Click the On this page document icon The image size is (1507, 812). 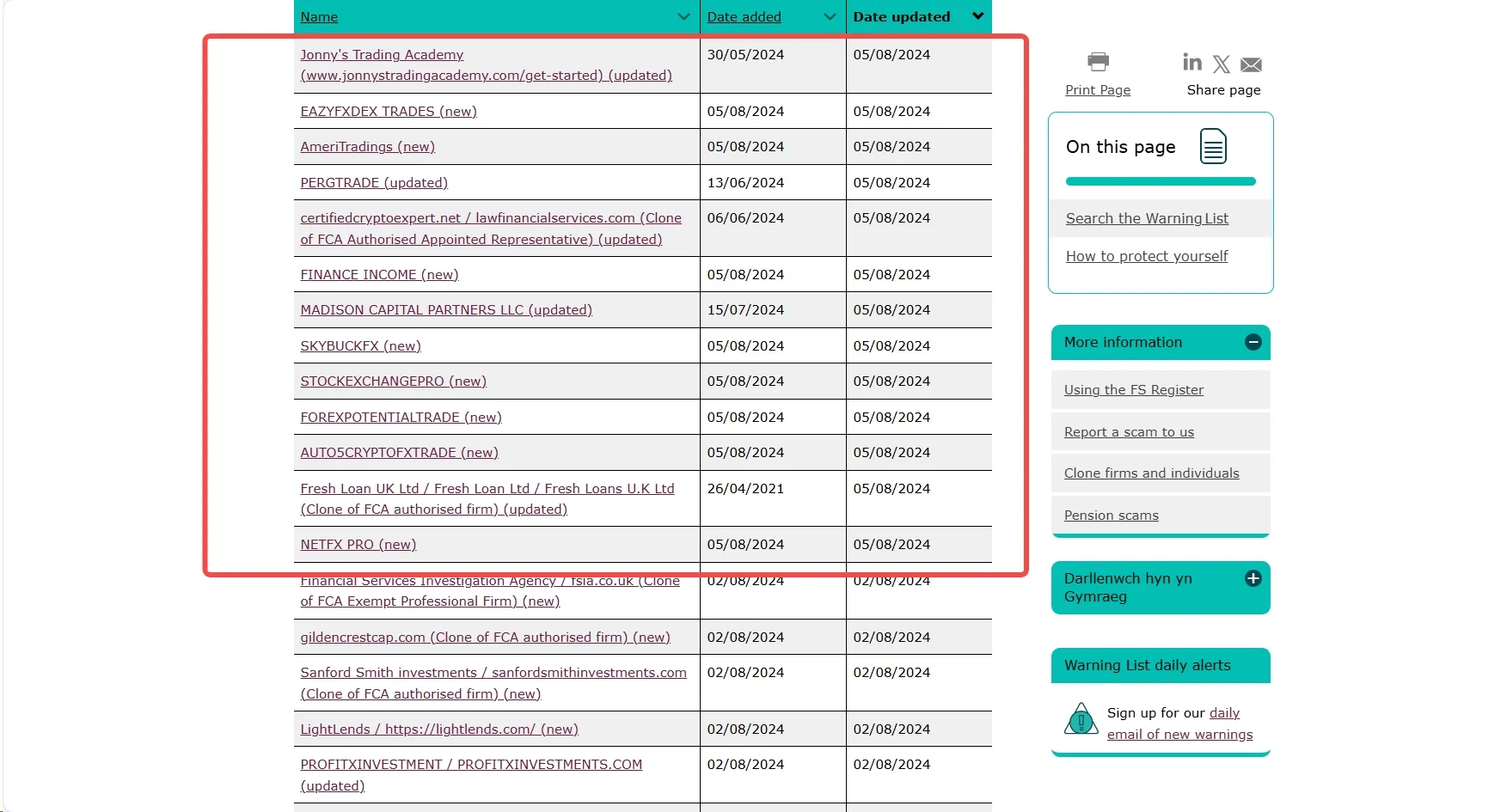(x=1213, y=146)
